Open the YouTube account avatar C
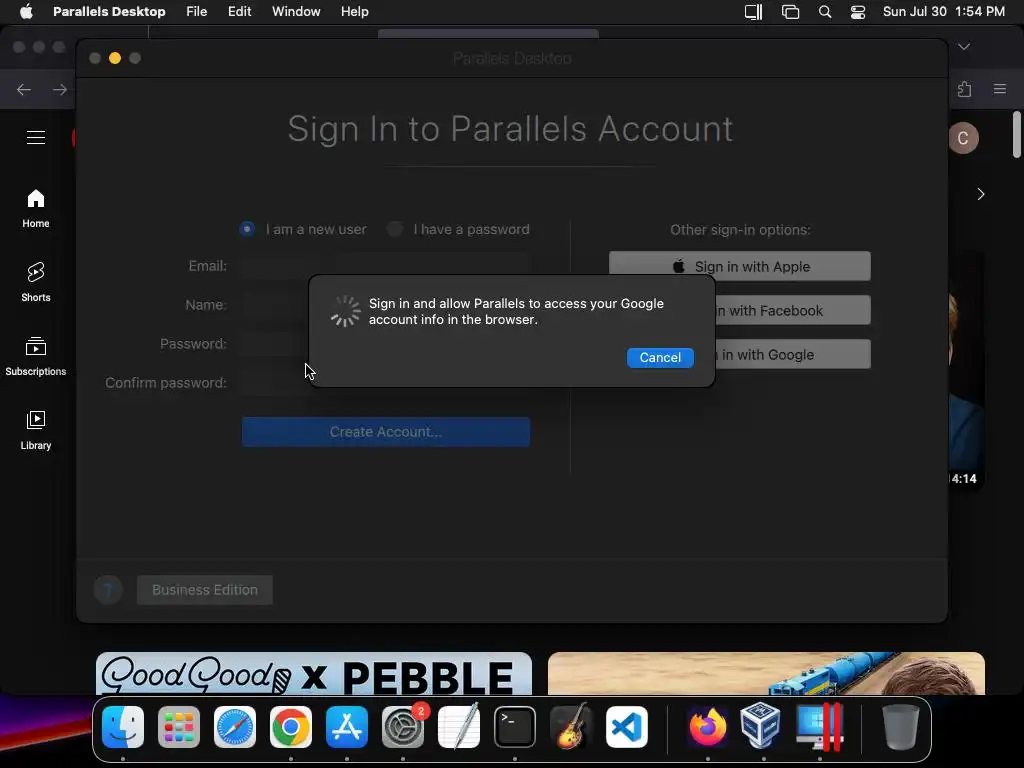This screenshot has height=768, width=1024. pos(963,138)
